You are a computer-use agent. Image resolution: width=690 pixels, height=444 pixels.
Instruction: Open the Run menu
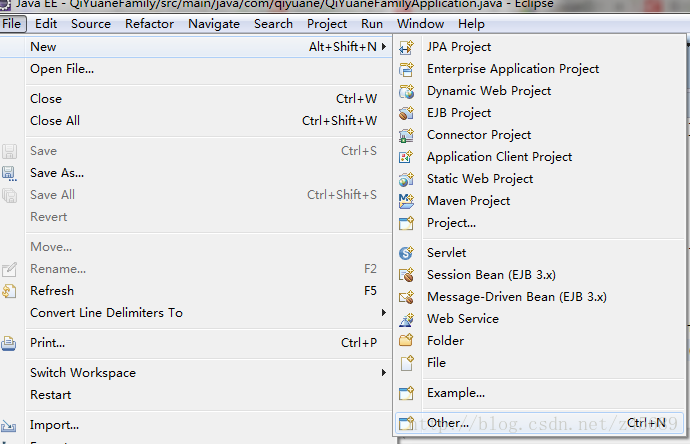[372, 23]
